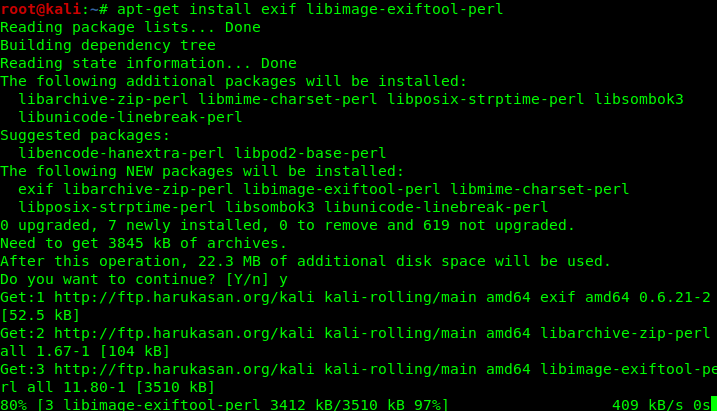Click the "Reading package lists... Done" line
This screenshot has width=717, height=411.
130,27
